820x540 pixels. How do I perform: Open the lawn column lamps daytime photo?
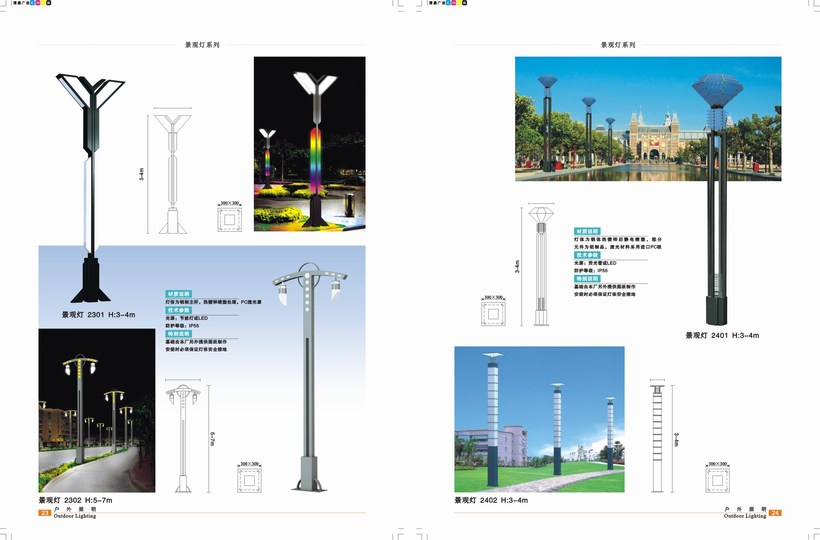539,418
